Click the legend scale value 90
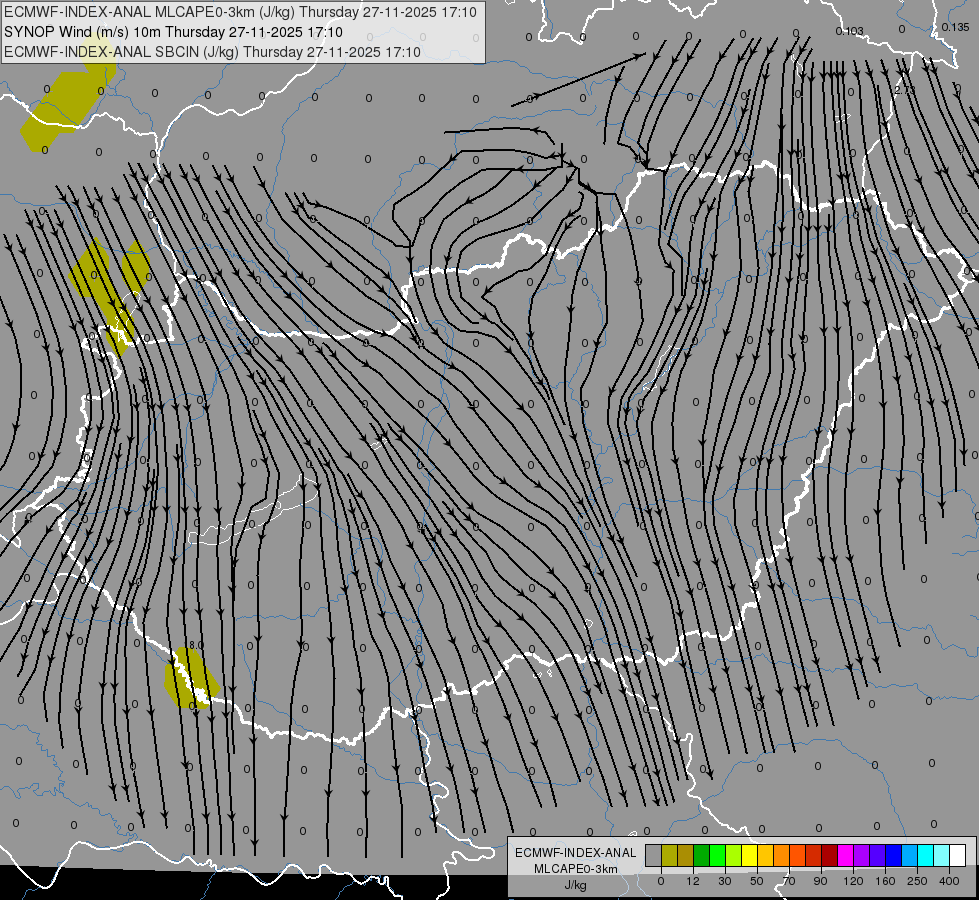 coord(820,881)
